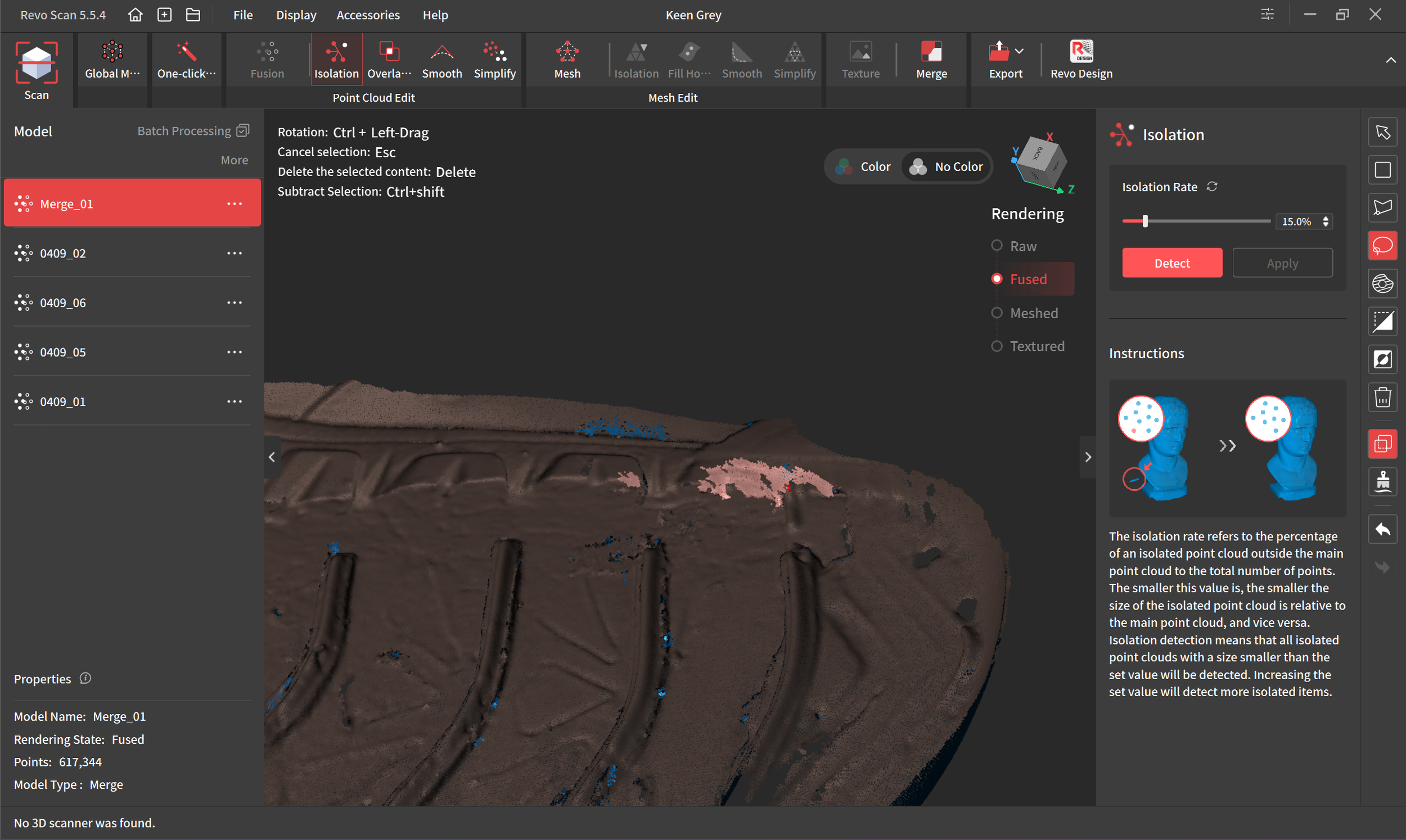This screenshot has height=840, width=1406.
Task: Open the Mesh tool
Action: (566, 60)
